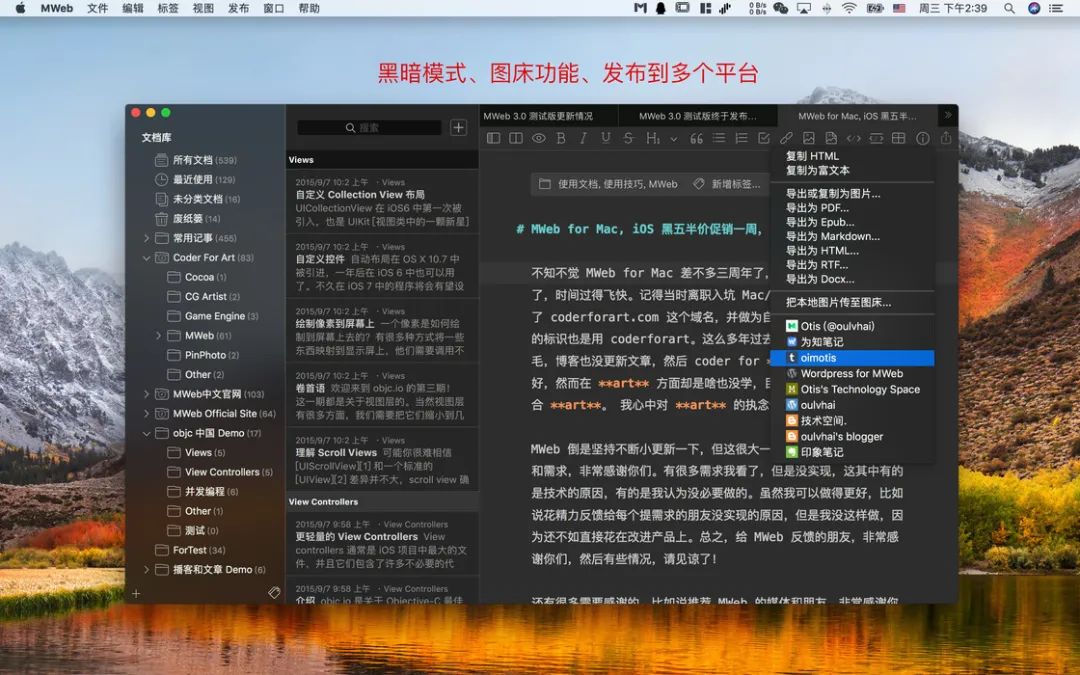1080x675 pixels.
Task: Toggle the preview eye icon
Action: (539, 138)
